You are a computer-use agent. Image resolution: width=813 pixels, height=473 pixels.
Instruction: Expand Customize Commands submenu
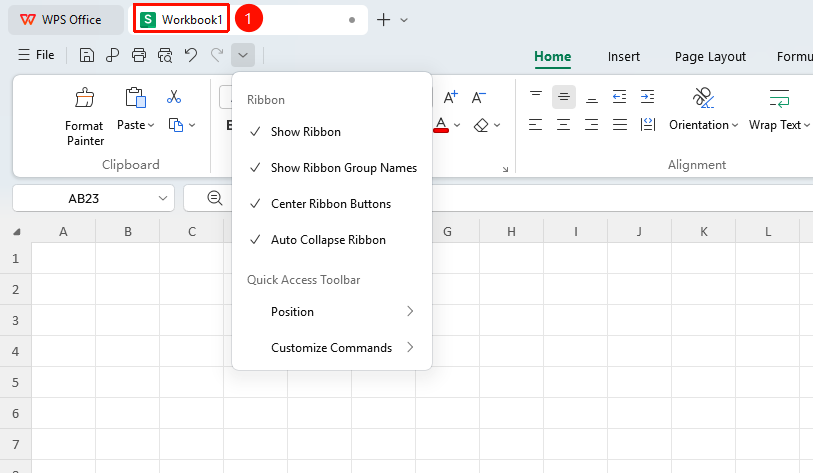click(x=332, y=347)
